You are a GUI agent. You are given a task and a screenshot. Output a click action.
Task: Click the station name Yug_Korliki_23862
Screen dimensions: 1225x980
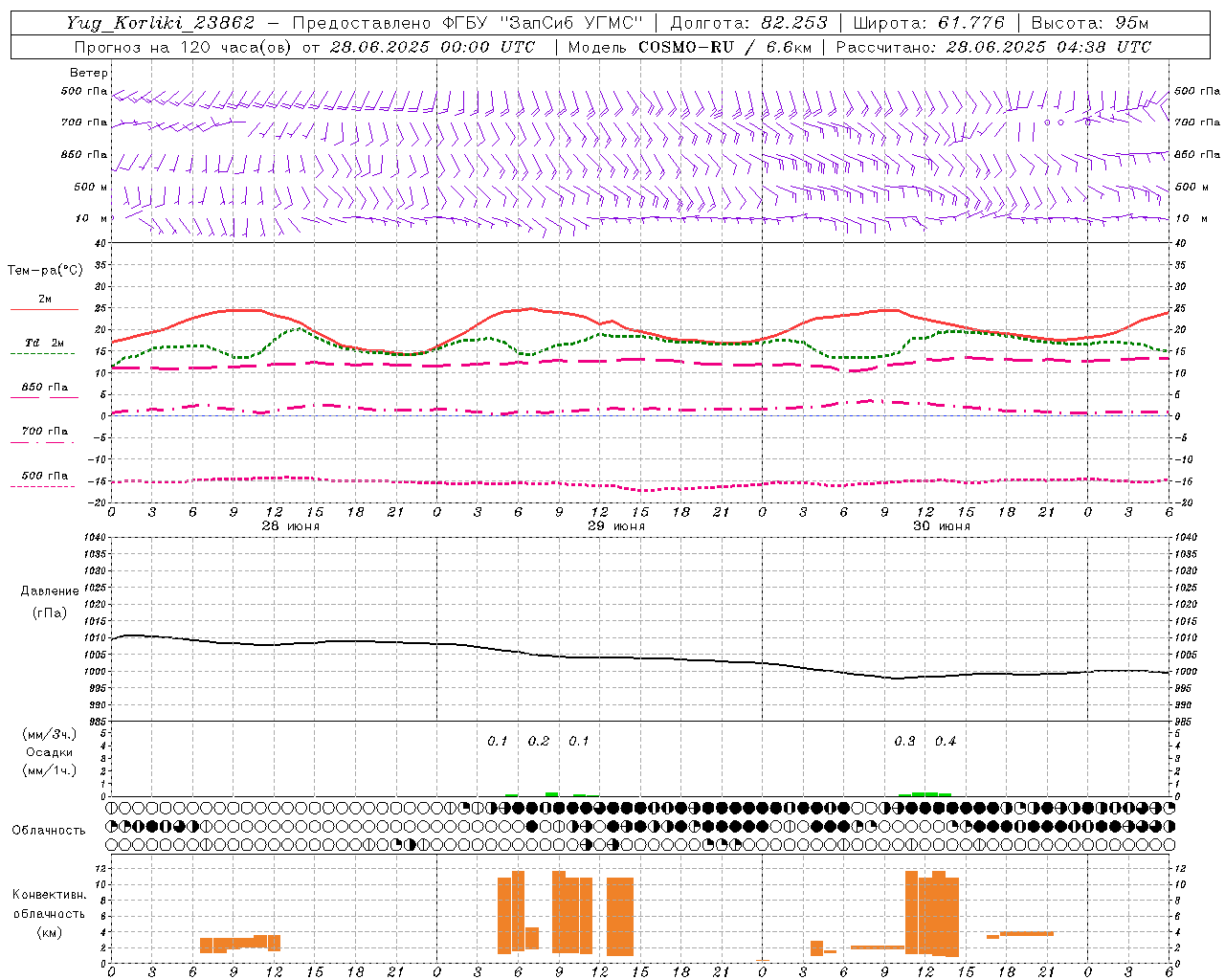160,23
